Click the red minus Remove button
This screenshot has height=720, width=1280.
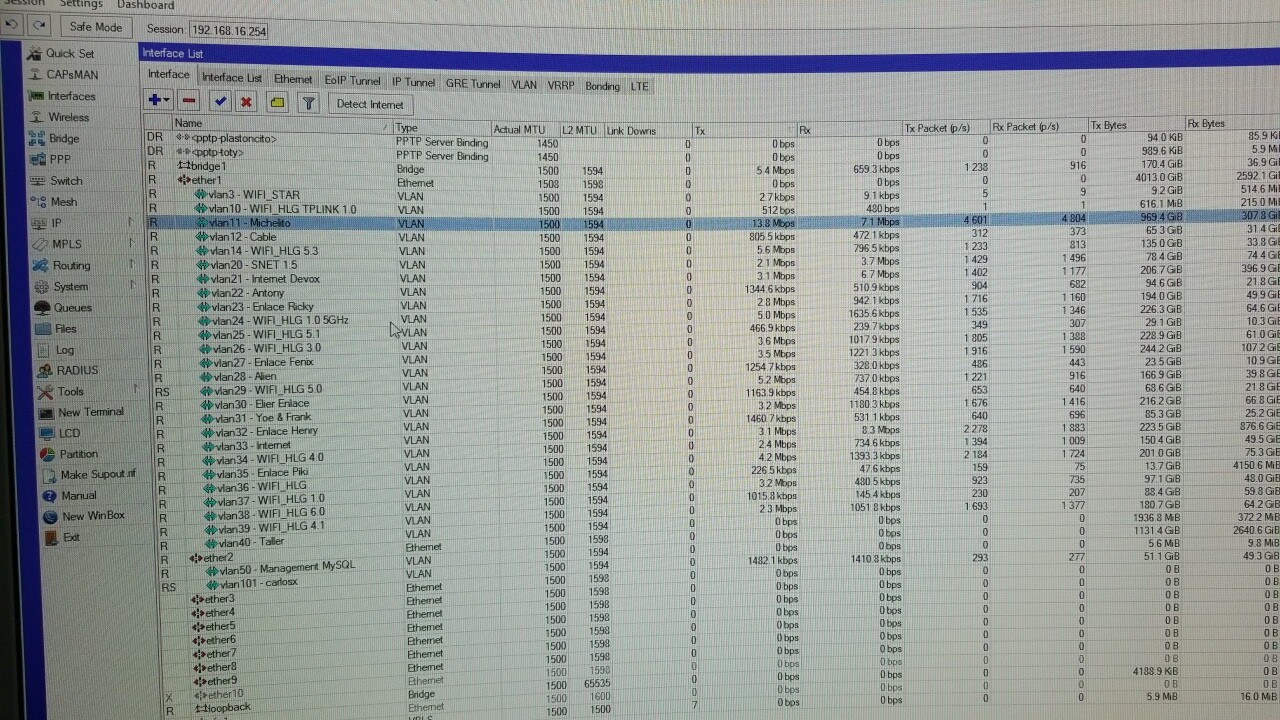pyautogui.click(x=189, y=101)
